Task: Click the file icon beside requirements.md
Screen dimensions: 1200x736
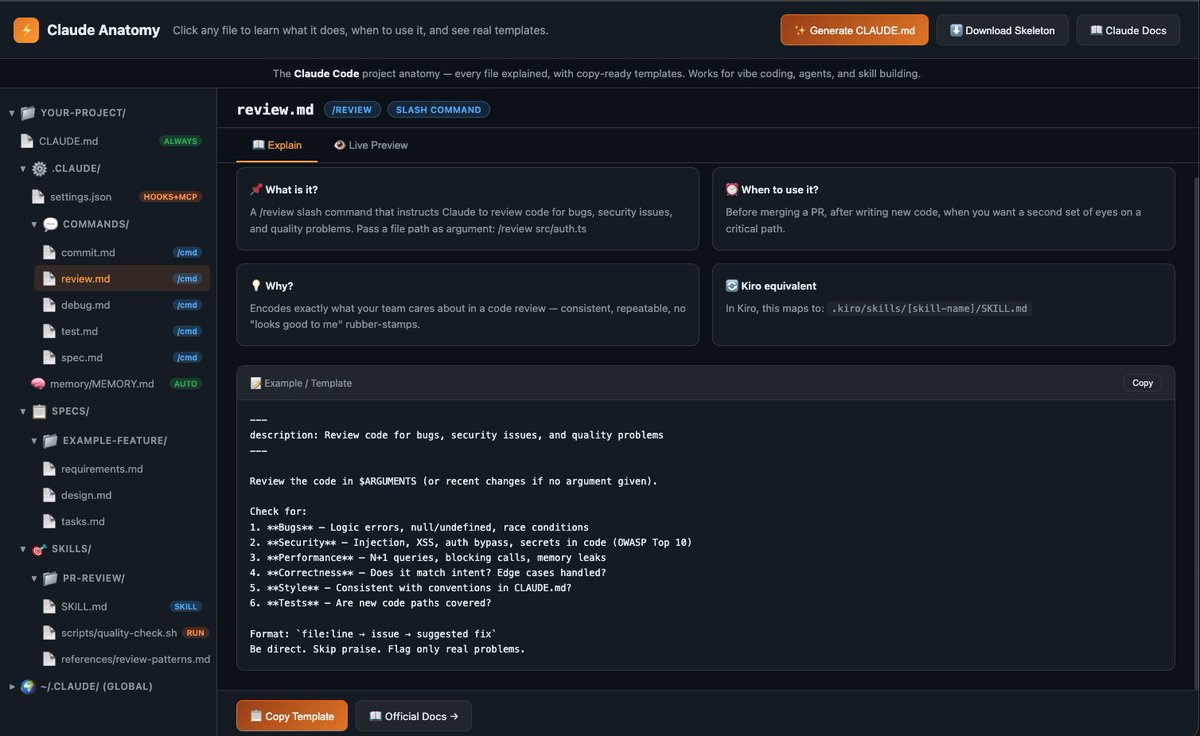Action: click(x=49, y=469)
